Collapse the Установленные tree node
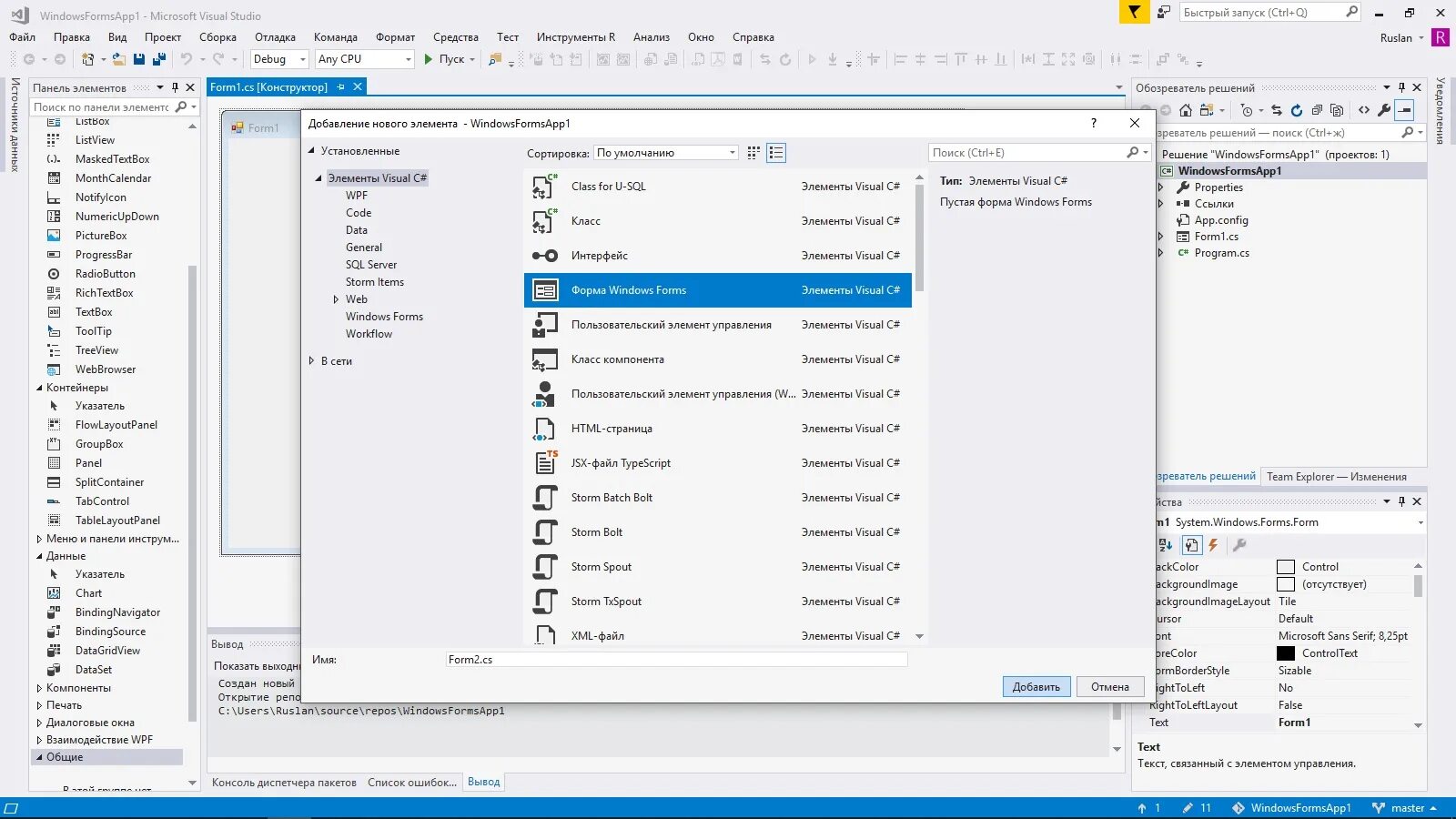1456x819 pixels. pos(311,151)
